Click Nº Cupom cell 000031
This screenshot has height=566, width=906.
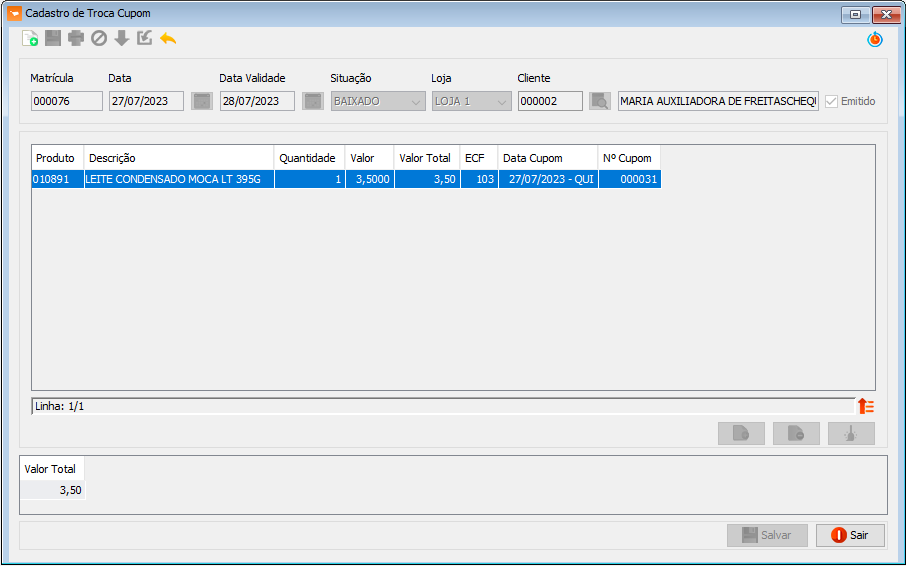[x=630, y=179]
